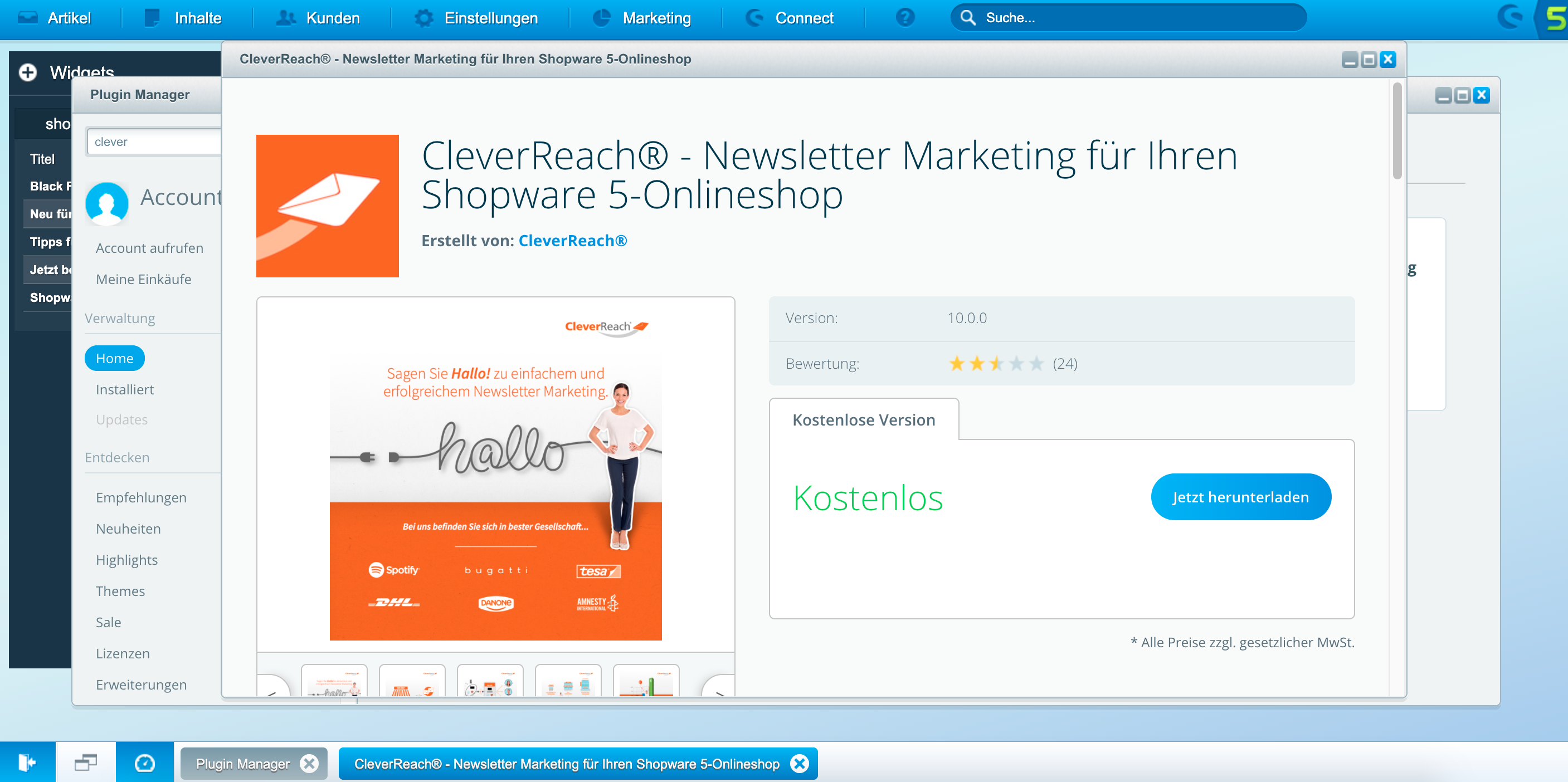Open Meine Einkäufe in sidebar
The height and width of the screenshot is (782, 1568).
[144, 280]
